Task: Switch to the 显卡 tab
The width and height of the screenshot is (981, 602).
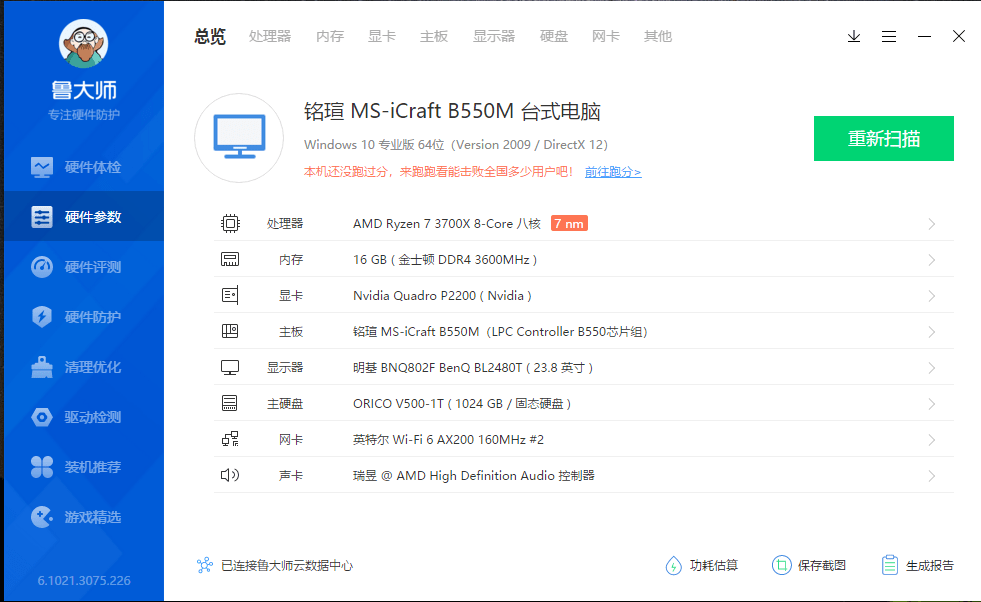Action: tap(382, 36)
